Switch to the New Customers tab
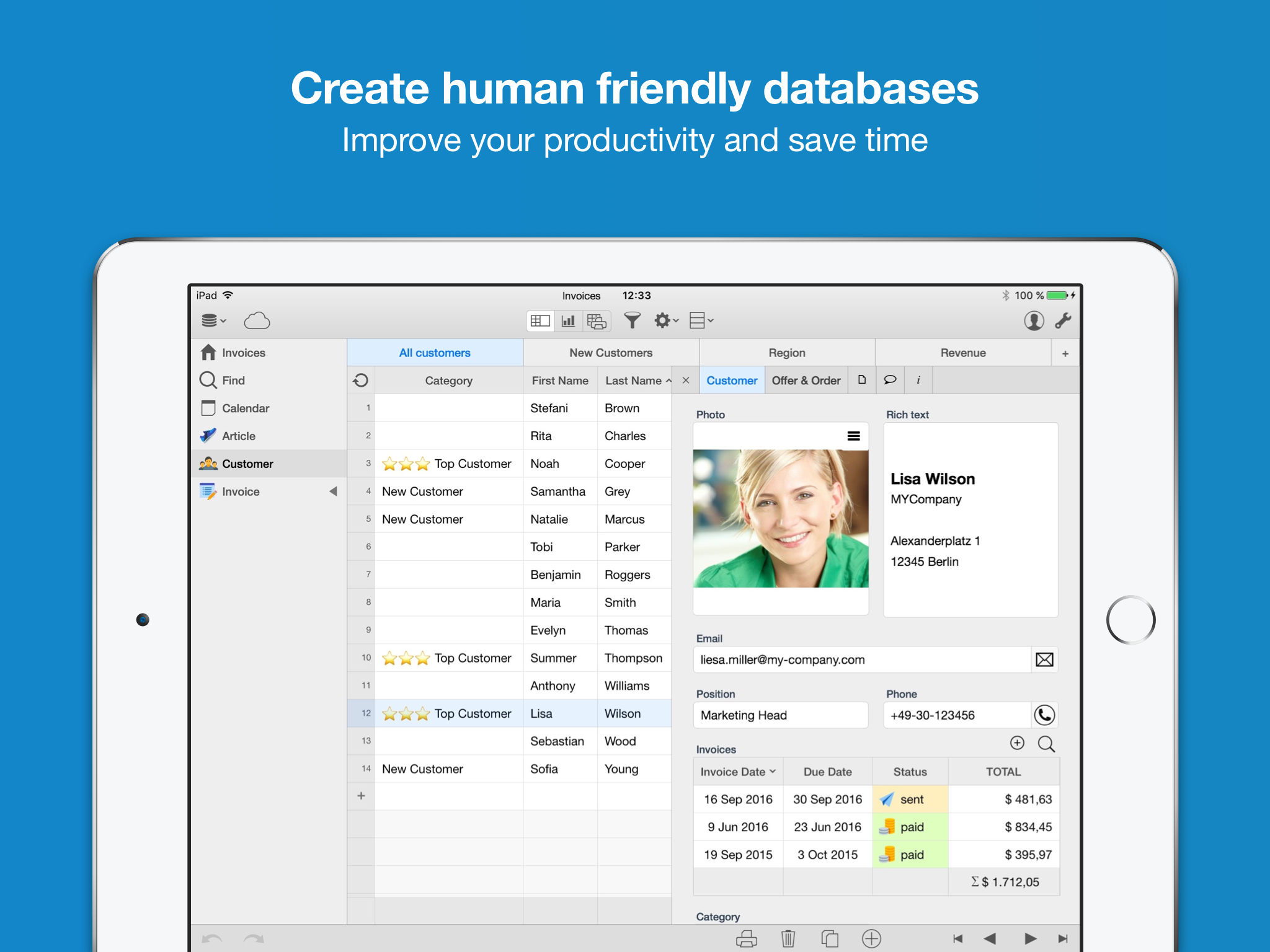The height and width of the screenshot is (952, 1270). coord(610,352)
